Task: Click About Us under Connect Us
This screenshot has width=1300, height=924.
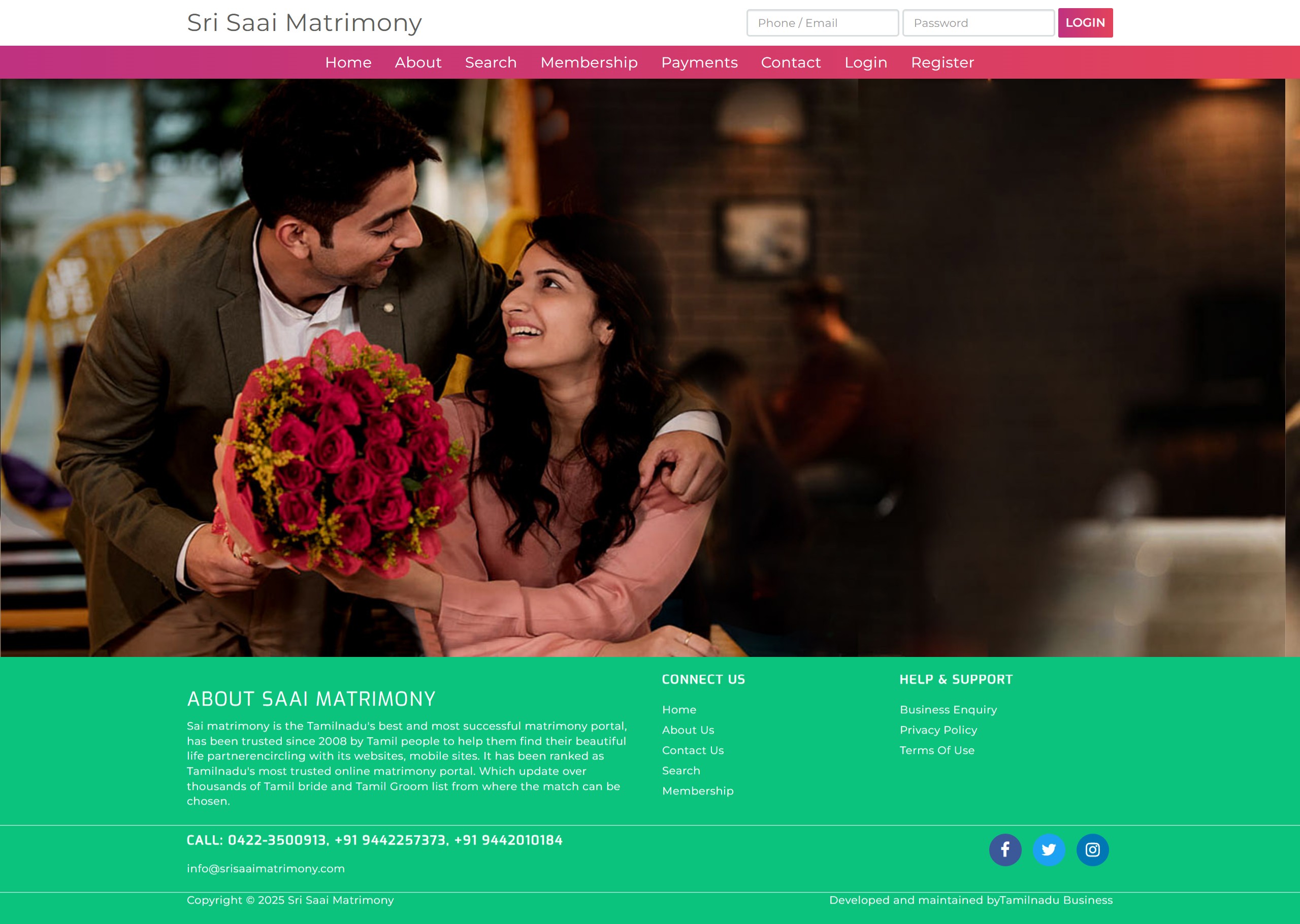Action: coord(688,730)
